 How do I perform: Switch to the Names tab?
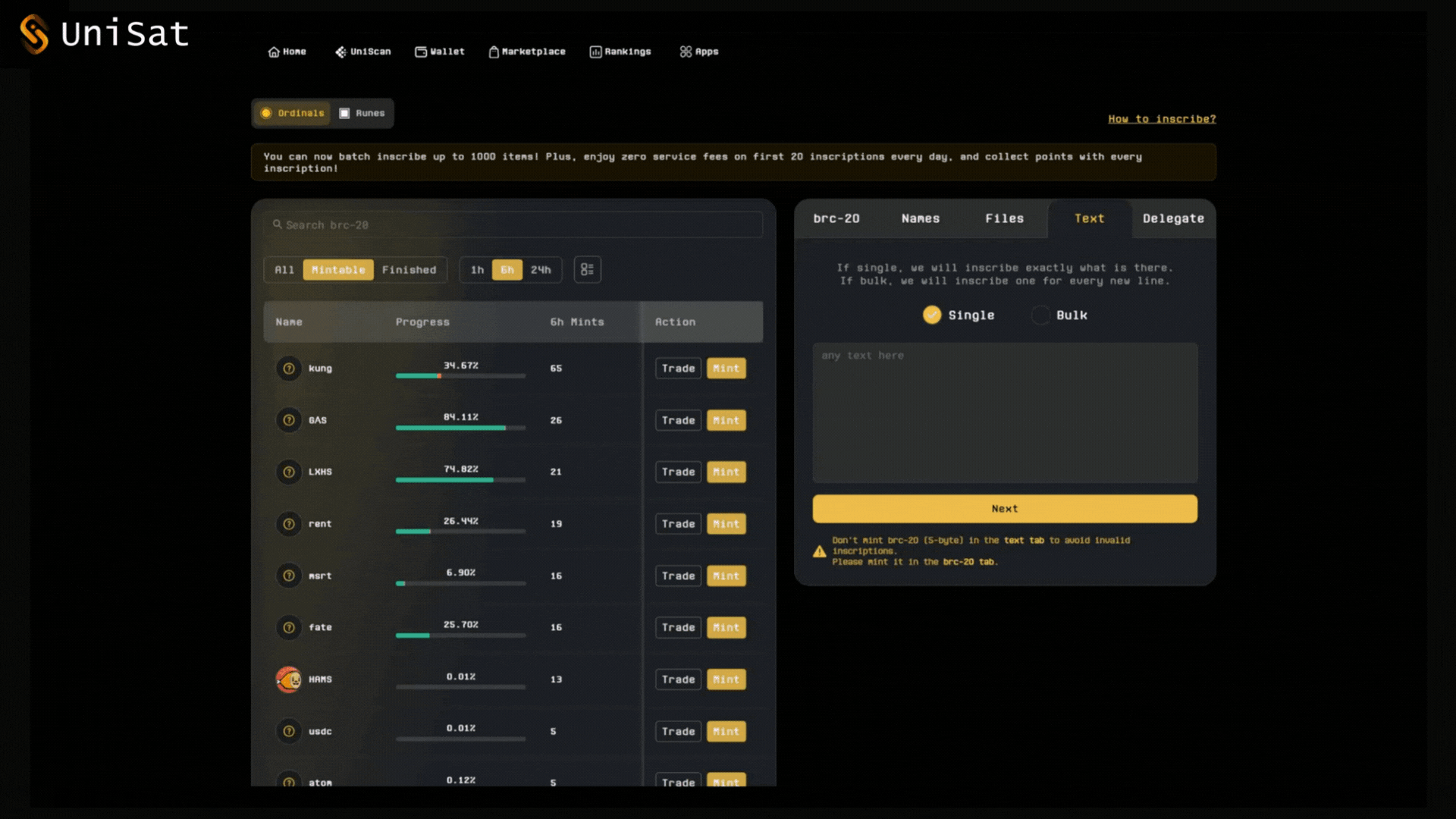(921, 218)
